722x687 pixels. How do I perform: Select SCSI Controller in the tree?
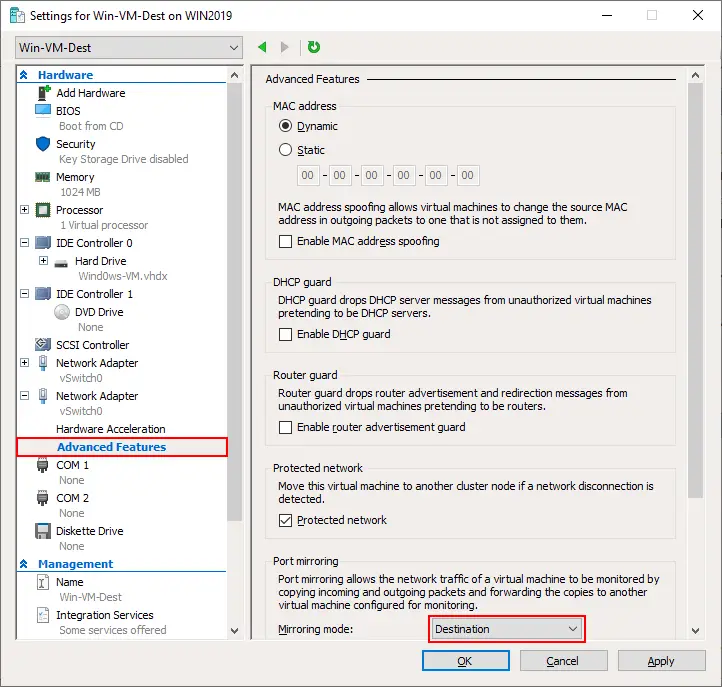[x=93, y=345]
